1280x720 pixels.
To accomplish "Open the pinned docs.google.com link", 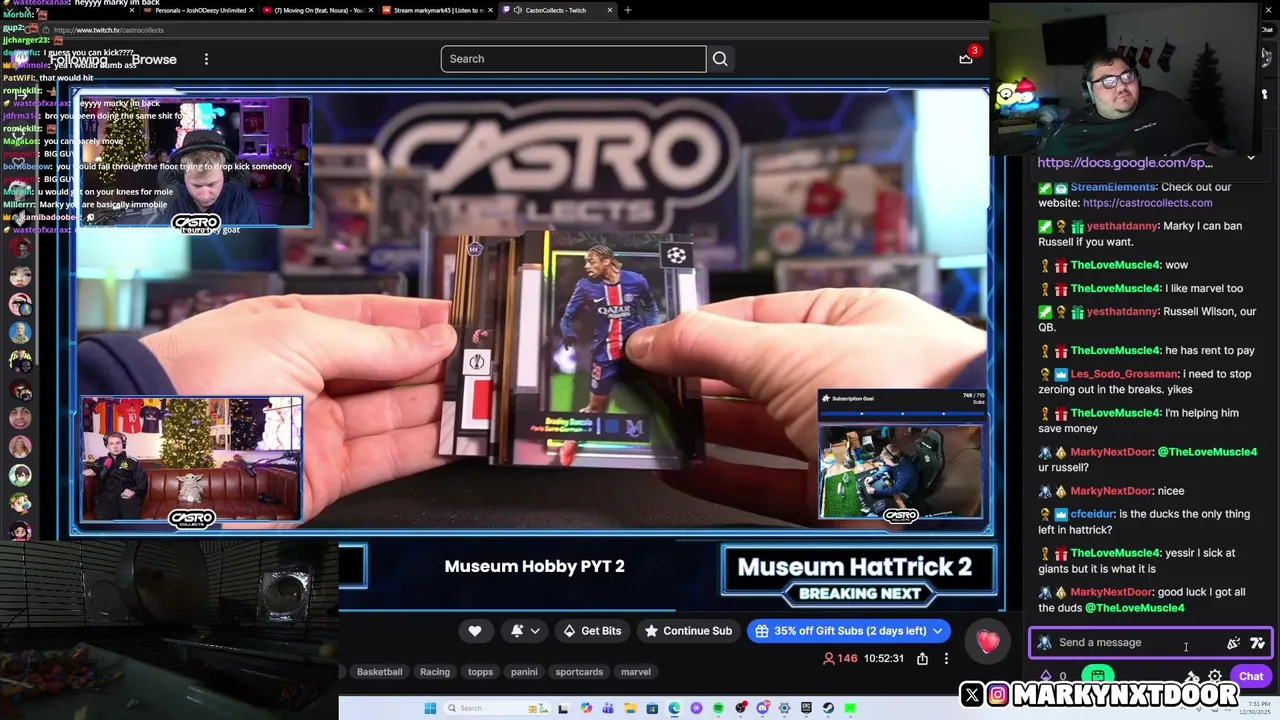I will 1125,162.
